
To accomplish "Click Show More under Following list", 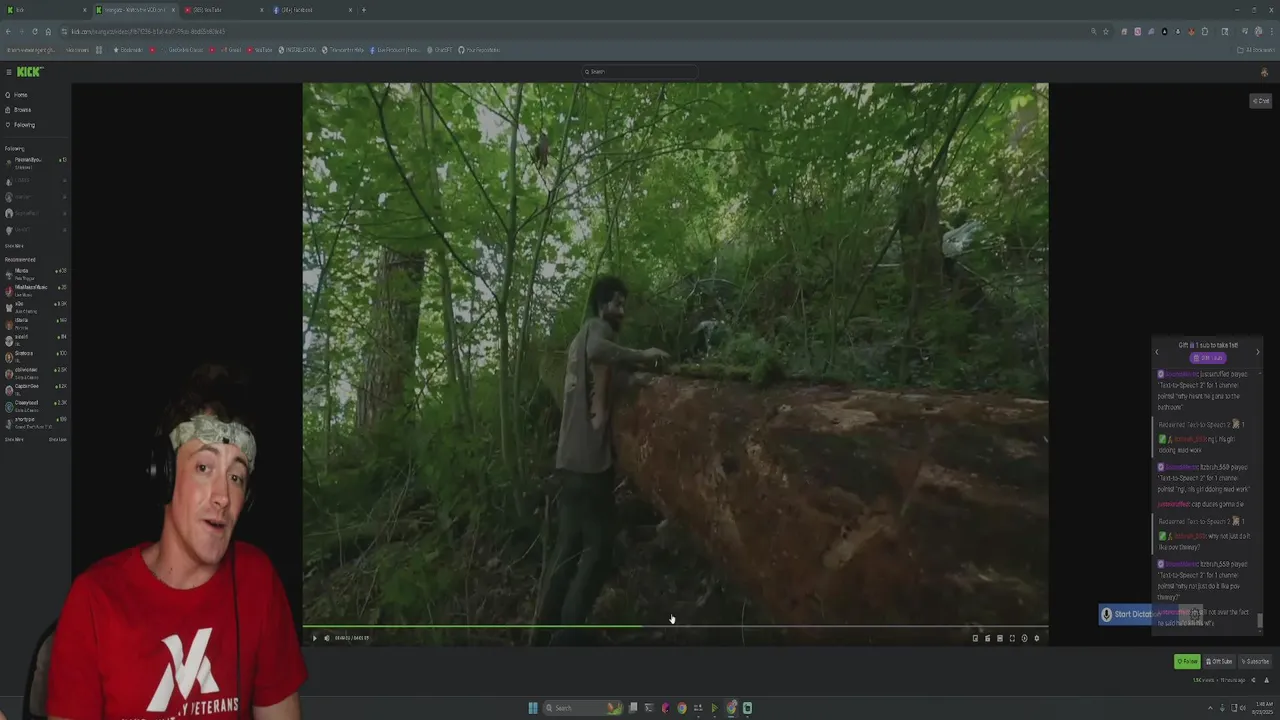I will click(14, 246).
